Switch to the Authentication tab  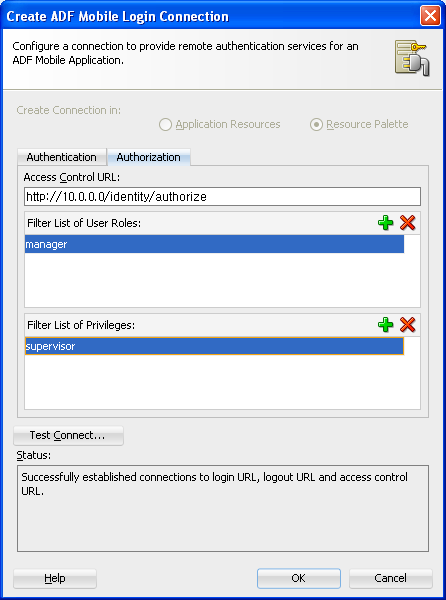tap(62, 157)
